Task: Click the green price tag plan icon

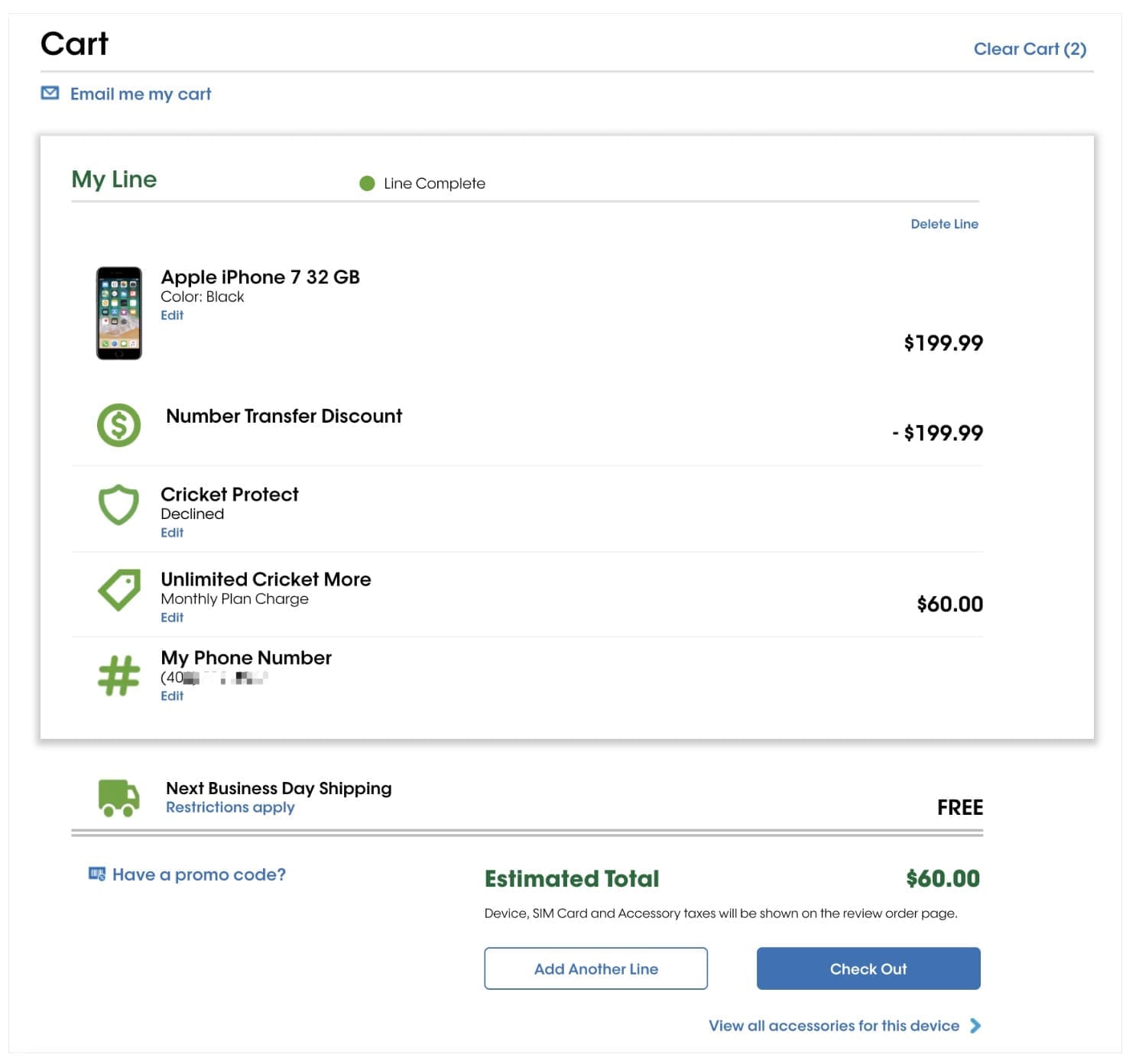Action: click(119, 589)
